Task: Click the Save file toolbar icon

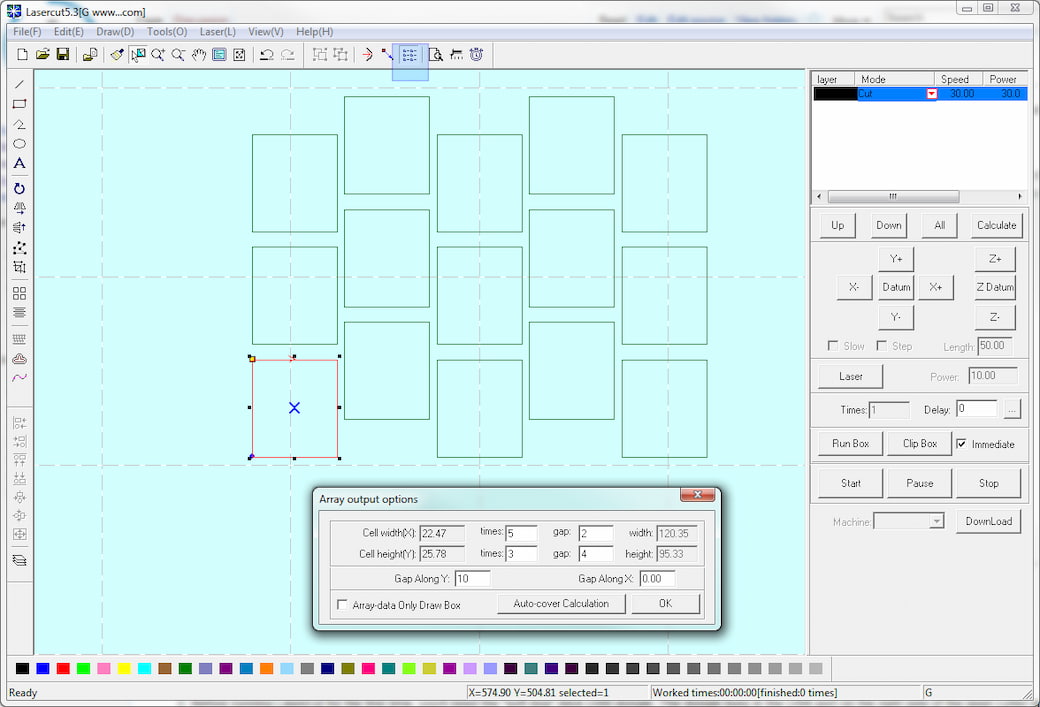Action: click(63, 54)
